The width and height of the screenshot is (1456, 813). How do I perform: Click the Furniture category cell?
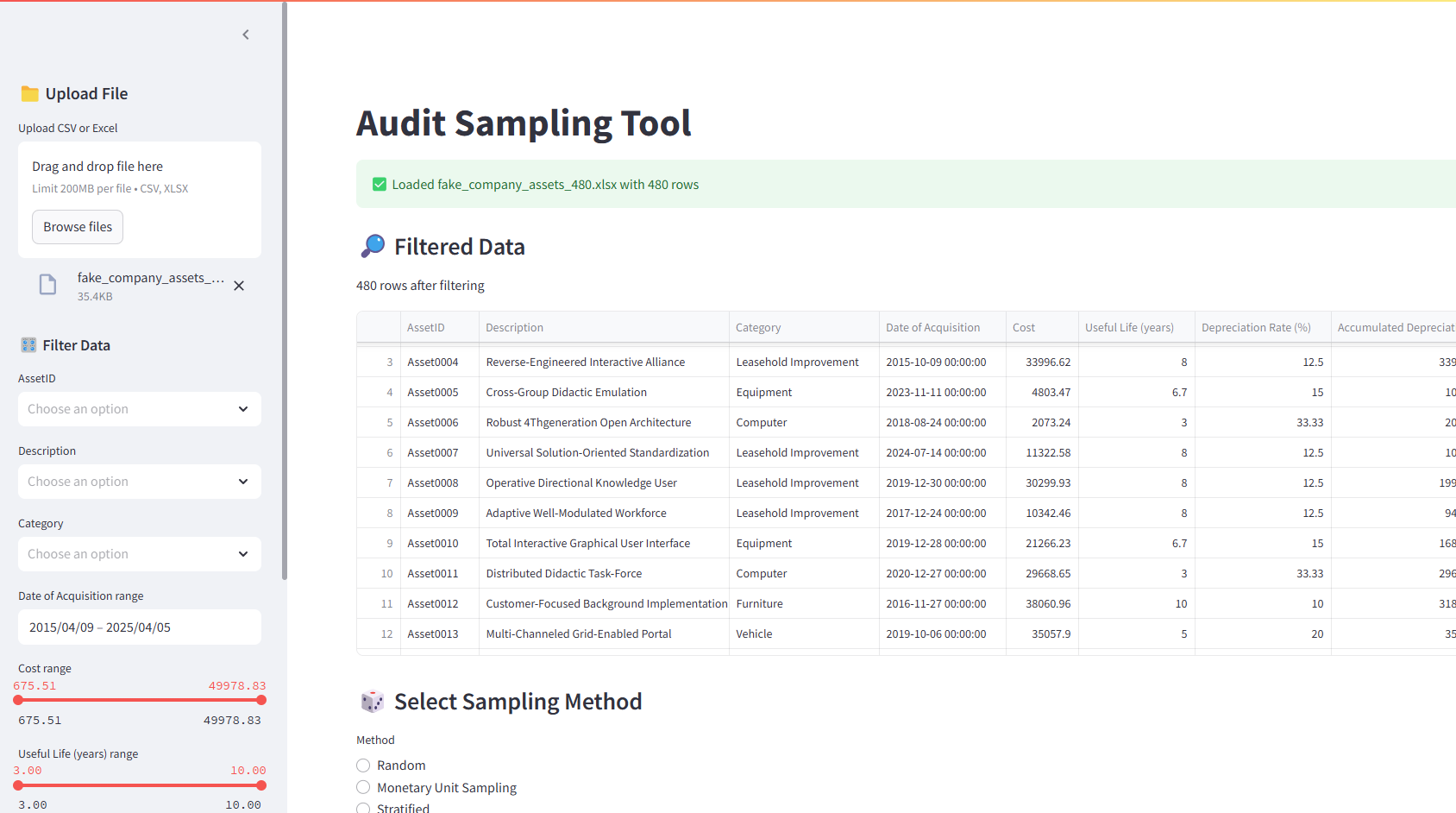pos(804,603)
